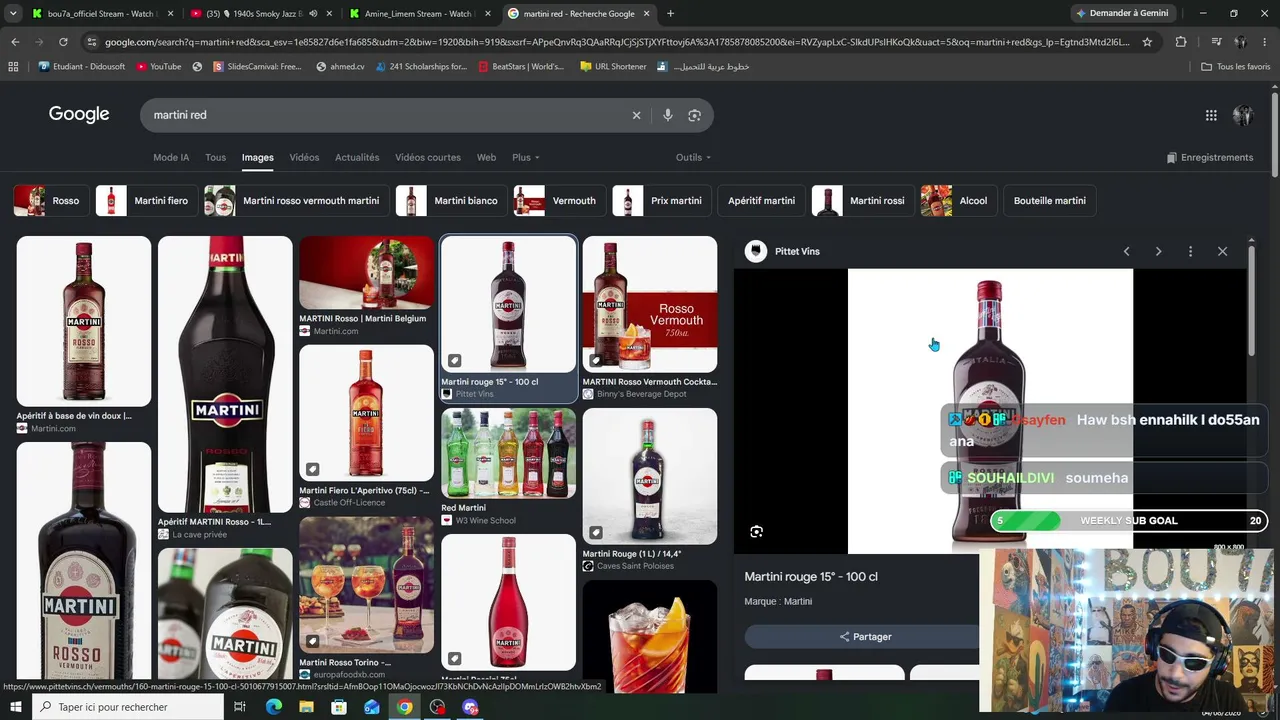Image resolution: width=1280 pixels, height=720 pixels.
Task: Open the Windows Start menu
Action: point(15,707)
